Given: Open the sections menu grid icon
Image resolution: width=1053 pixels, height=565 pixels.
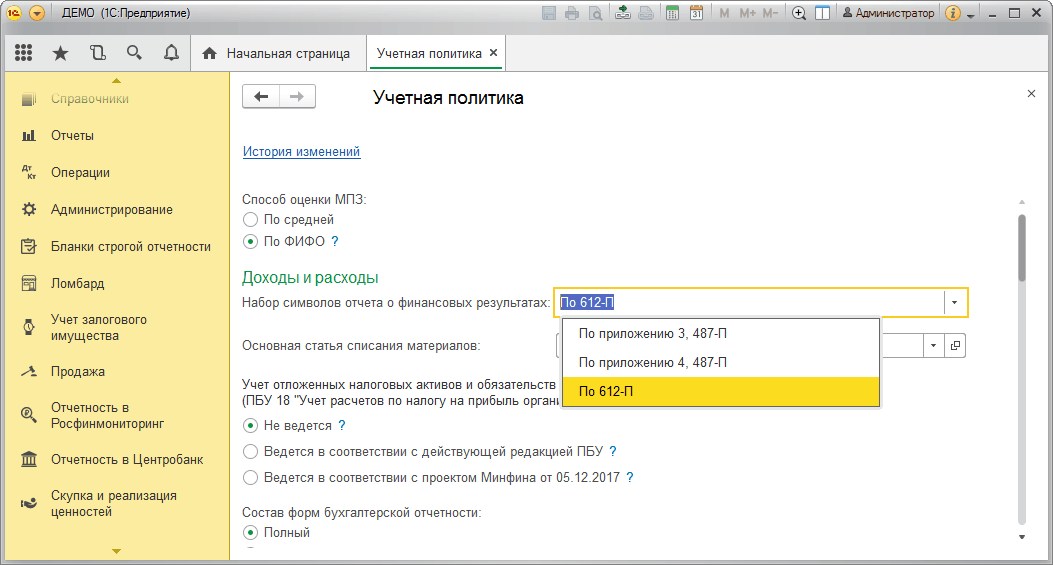Looking at the screenshot, I should [24, 53].
